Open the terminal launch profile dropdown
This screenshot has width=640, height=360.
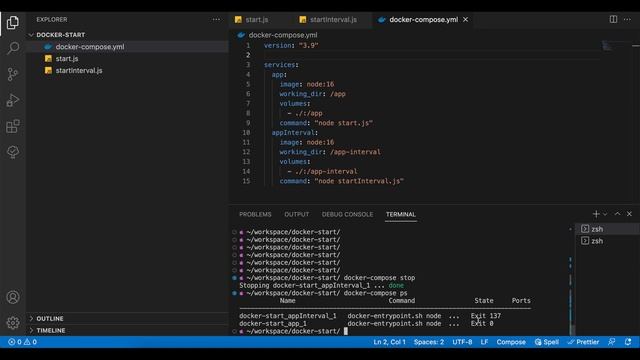605,214
